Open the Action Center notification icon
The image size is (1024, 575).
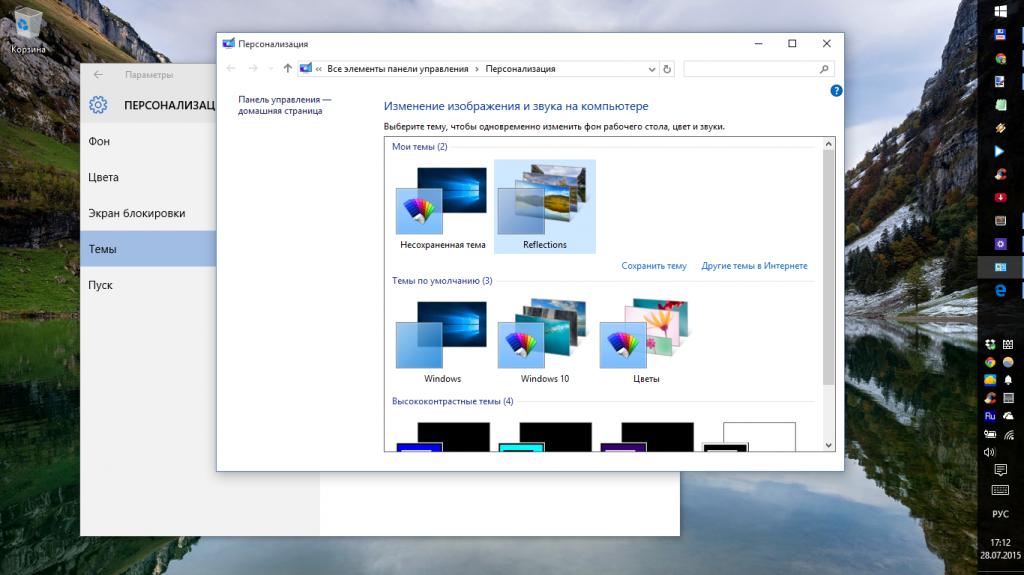999,470
